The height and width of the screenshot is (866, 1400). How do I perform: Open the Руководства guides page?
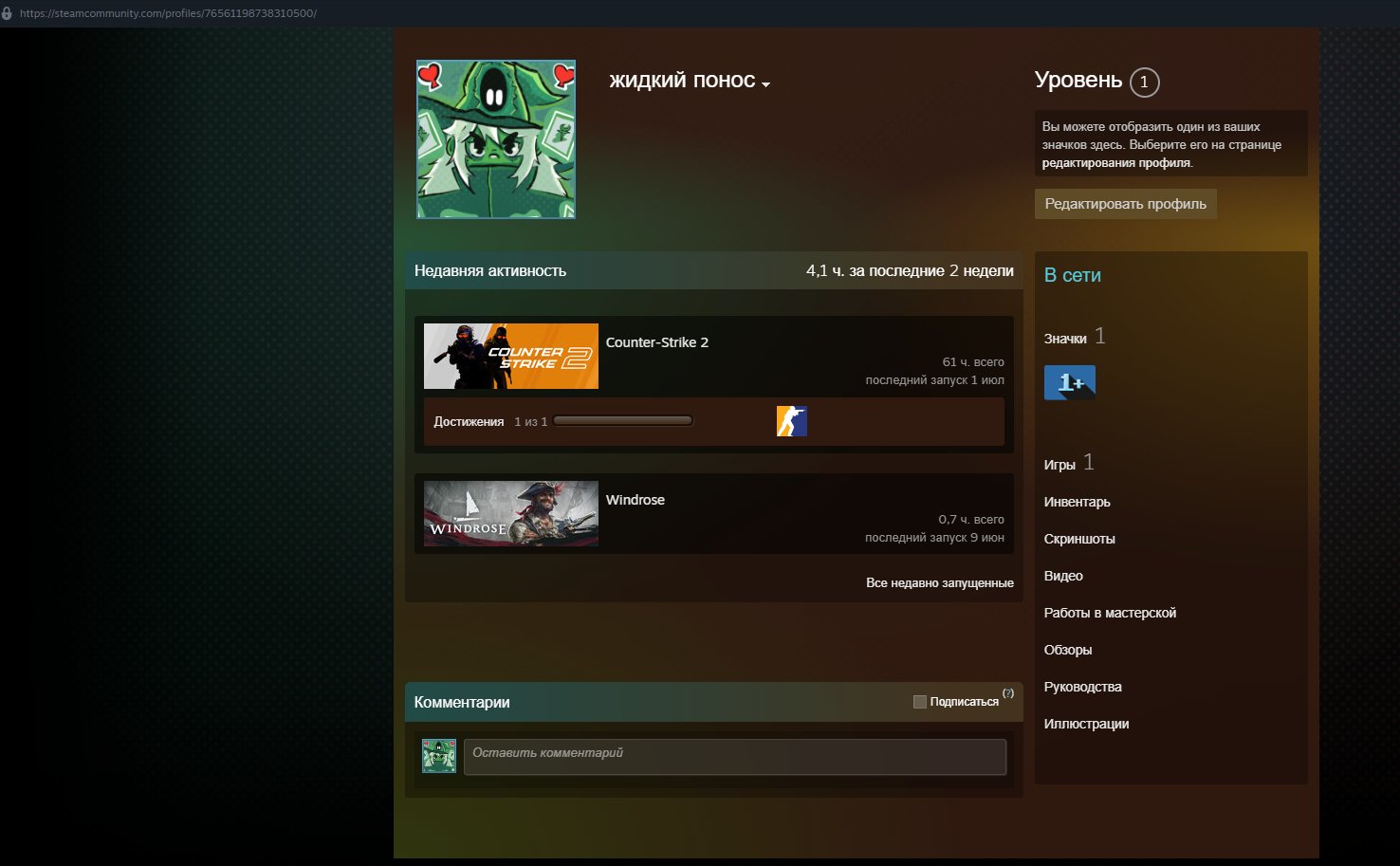point(1082,687)
